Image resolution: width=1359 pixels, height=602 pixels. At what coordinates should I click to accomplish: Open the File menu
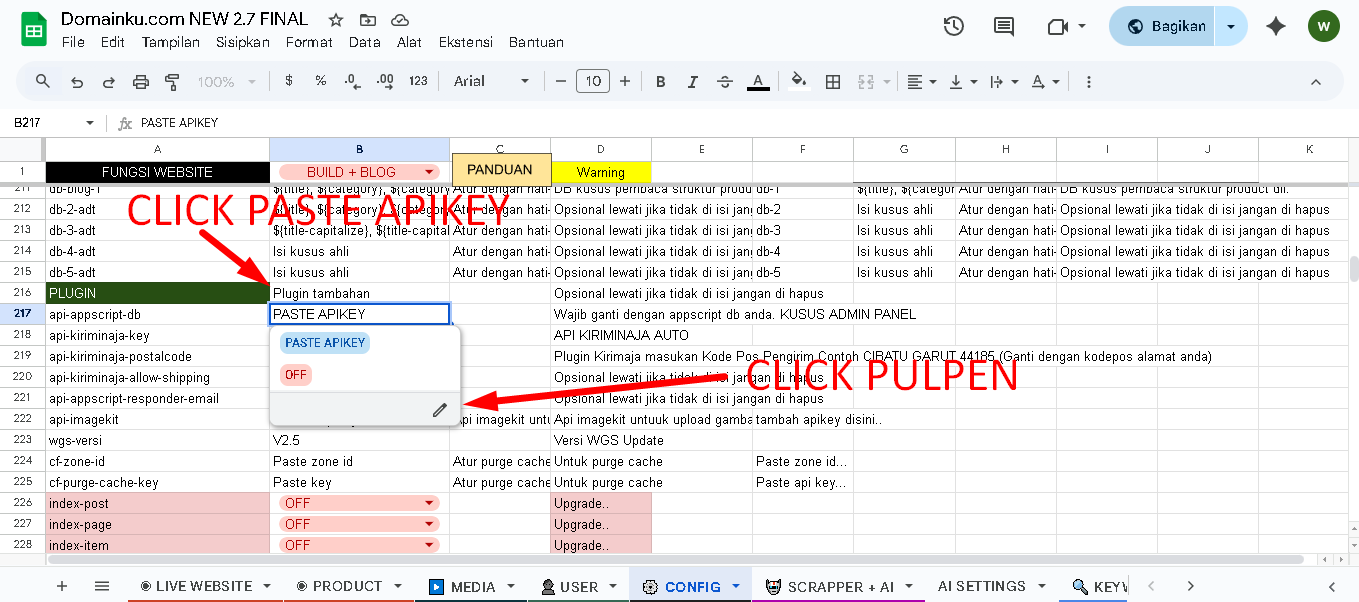pos(73,42)
